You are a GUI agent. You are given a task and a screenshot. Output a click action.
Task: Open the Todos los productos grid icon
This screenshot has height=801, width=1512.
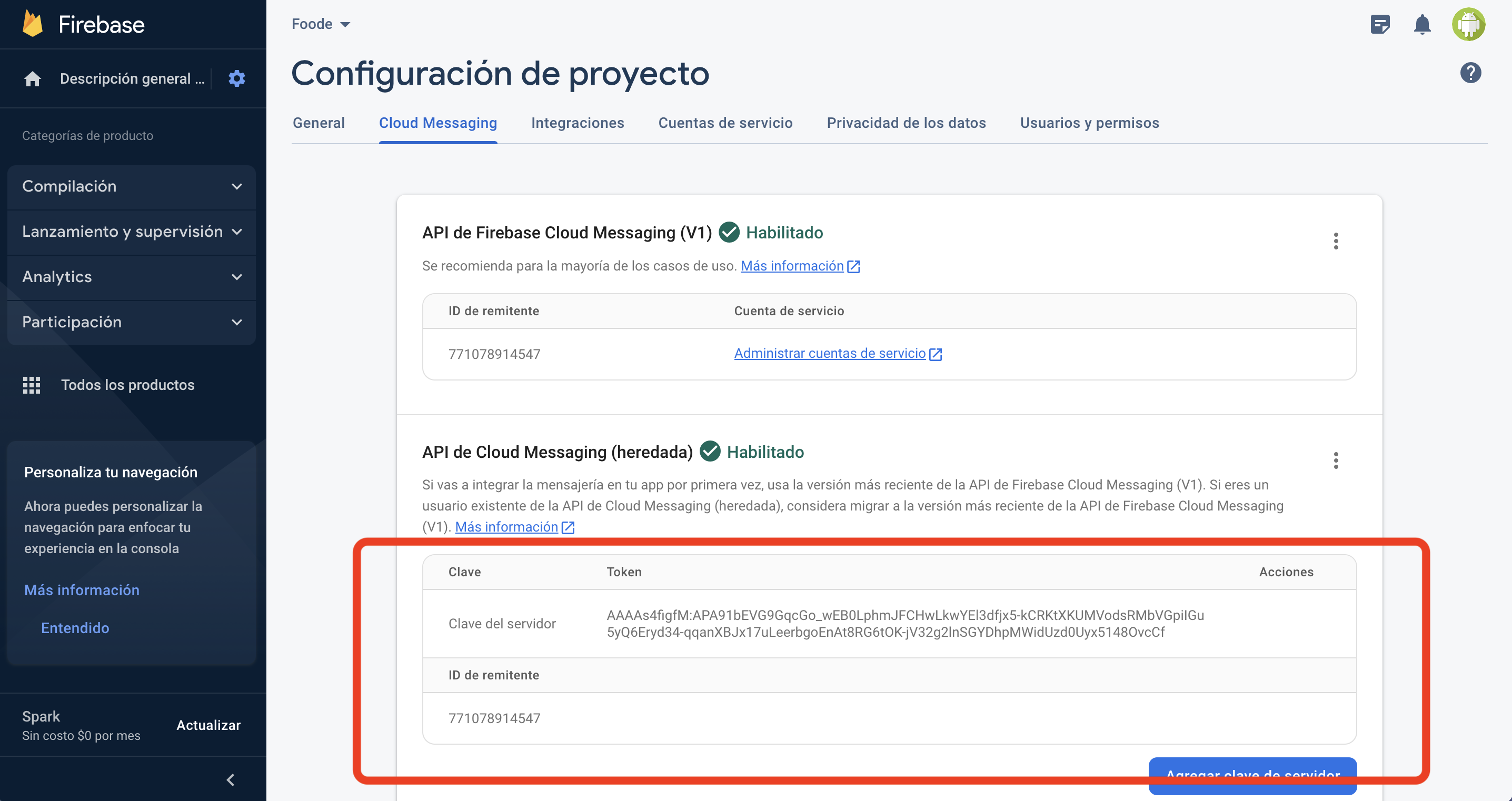pos(32,385)
